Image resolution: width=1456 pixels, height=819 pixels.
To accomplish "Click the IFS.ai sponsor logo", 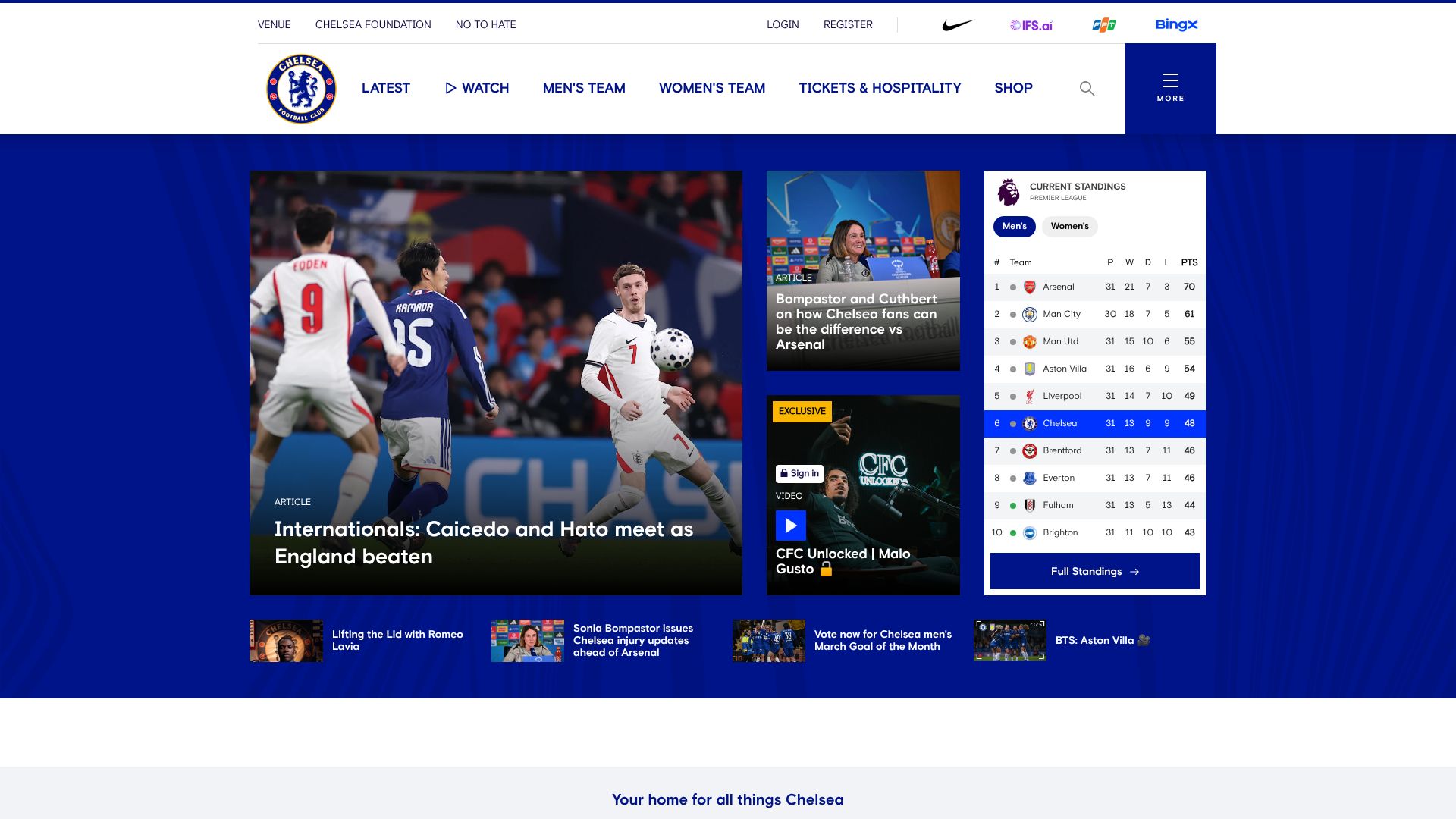I will coord(1031,25).
